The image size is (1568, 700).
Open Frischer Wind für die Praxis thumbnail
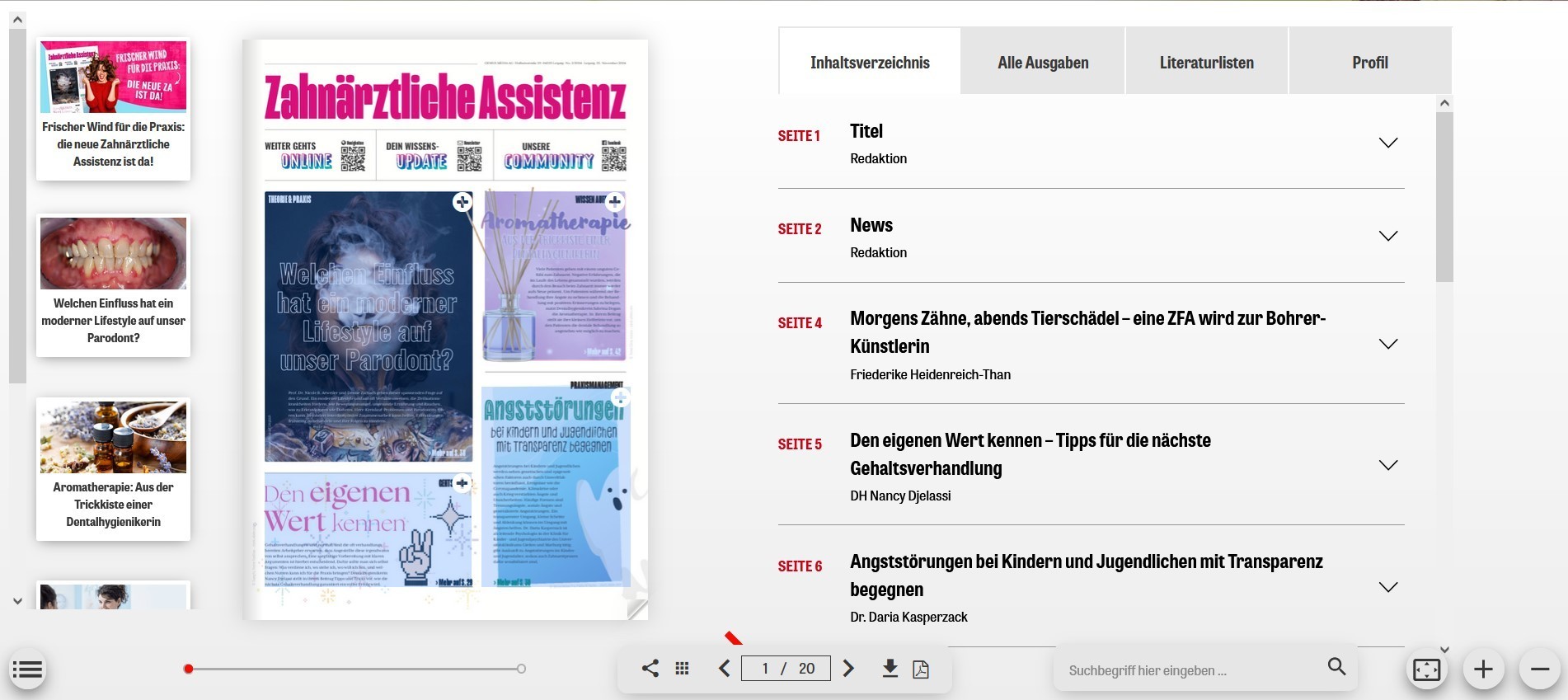tap(113, 108)
